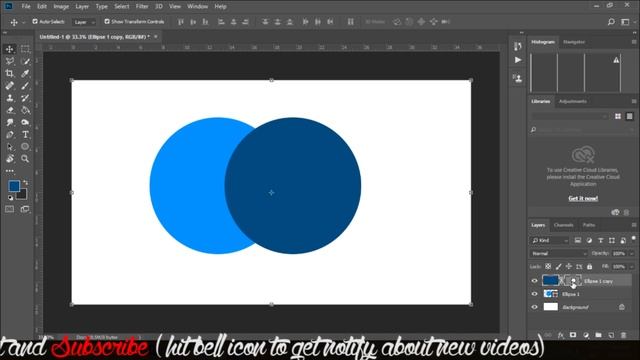Add a layer mask from Layers panel
This screenshot has height=360, width=640.
573,335
